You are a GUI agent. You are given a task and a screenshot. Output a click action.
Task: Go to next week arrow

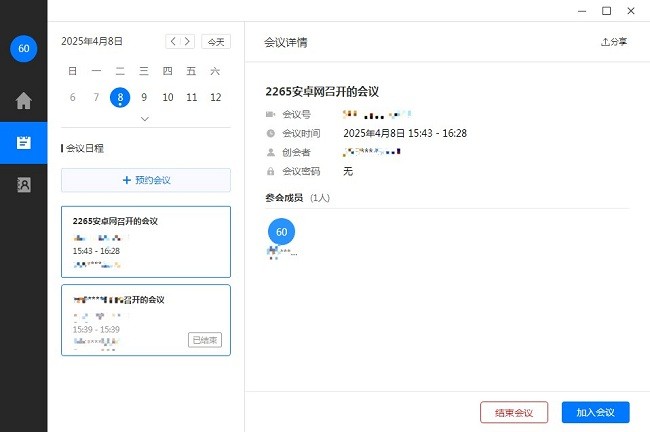[187, 42]
